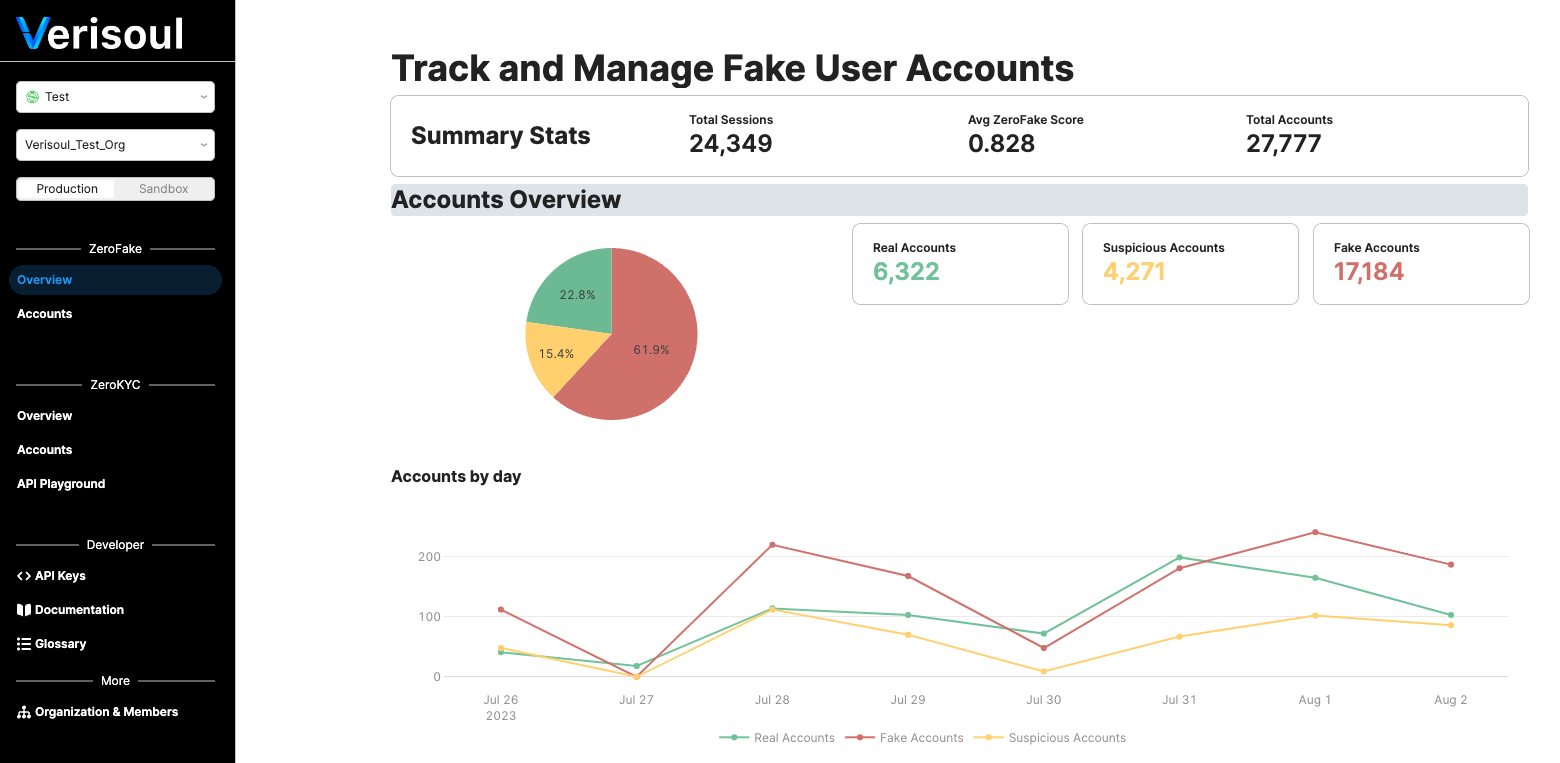The image size is (1560, 763).
Task: Click the Summary Stats label
Action: [501, 136]
